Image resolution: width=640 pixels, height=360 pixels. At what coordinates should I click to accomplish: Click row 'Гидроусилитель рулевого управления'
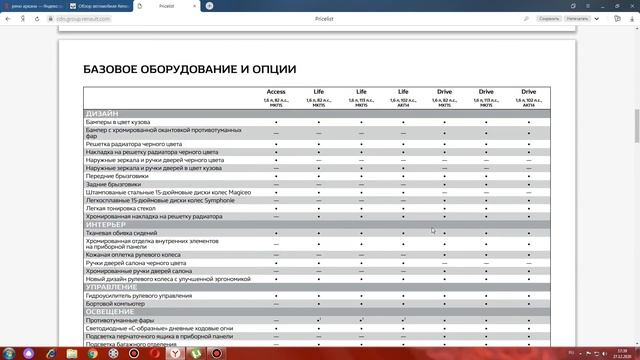click(317, 296)
